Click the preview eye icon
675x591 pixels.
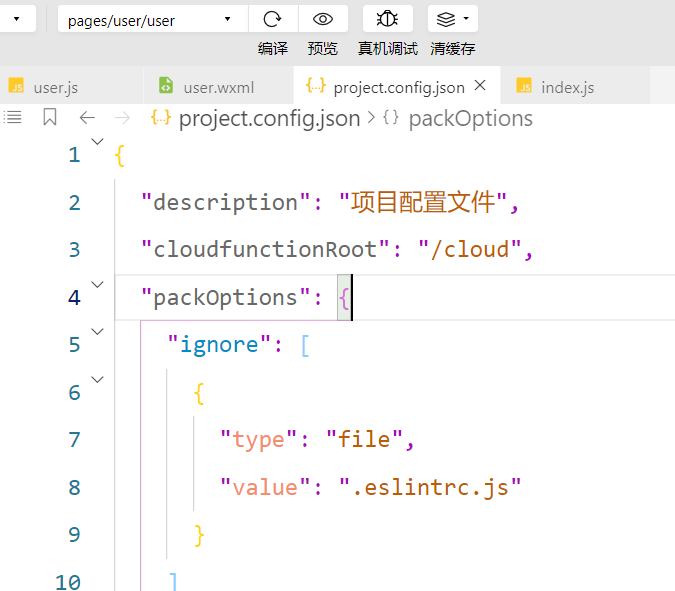[323, 19]
